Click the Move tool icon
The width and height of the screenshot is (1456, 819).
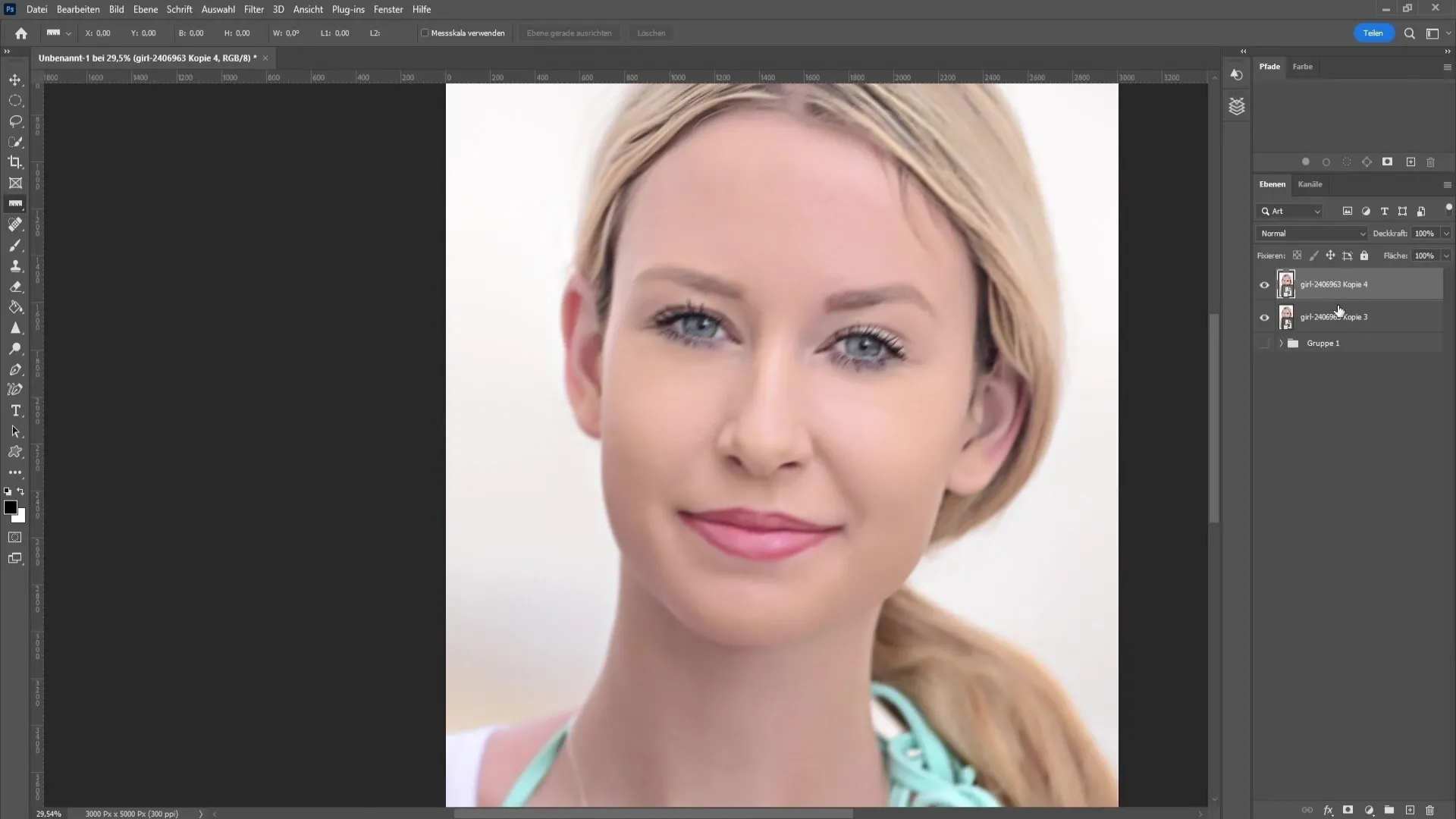click(x=15, y=79)
